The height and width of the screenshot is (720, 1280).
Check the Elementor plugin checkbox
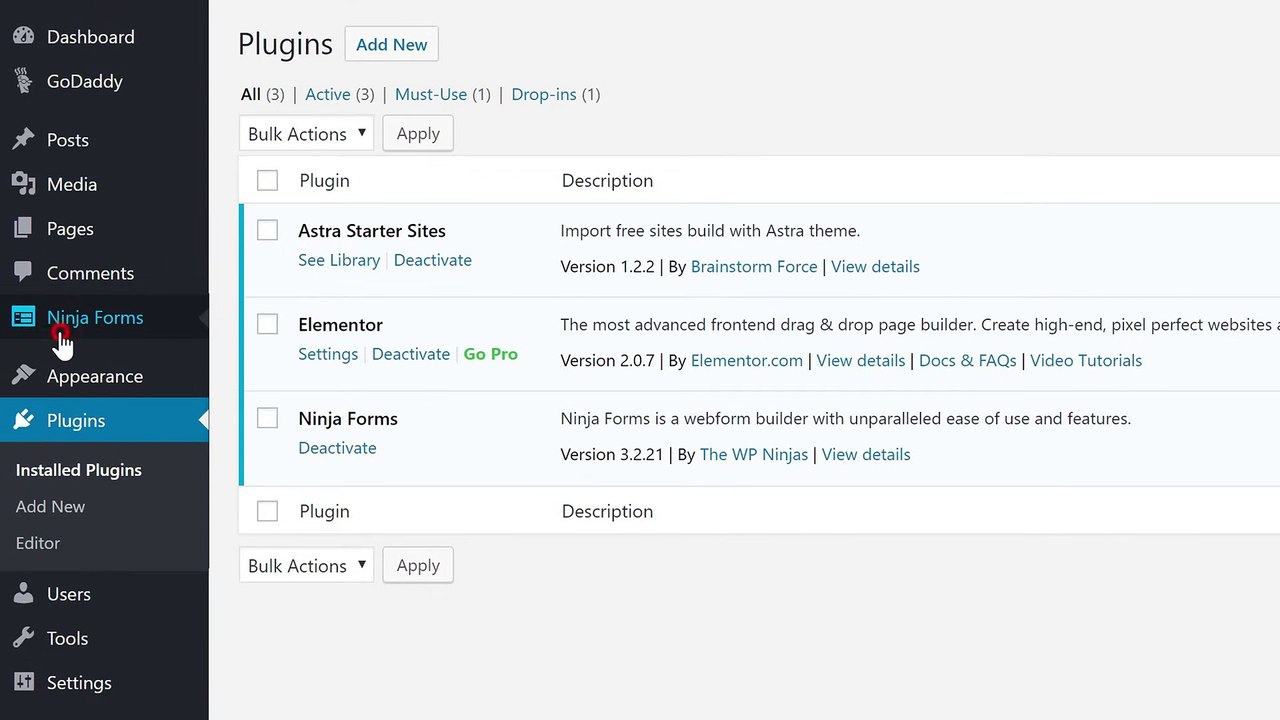tap(267, 324)
